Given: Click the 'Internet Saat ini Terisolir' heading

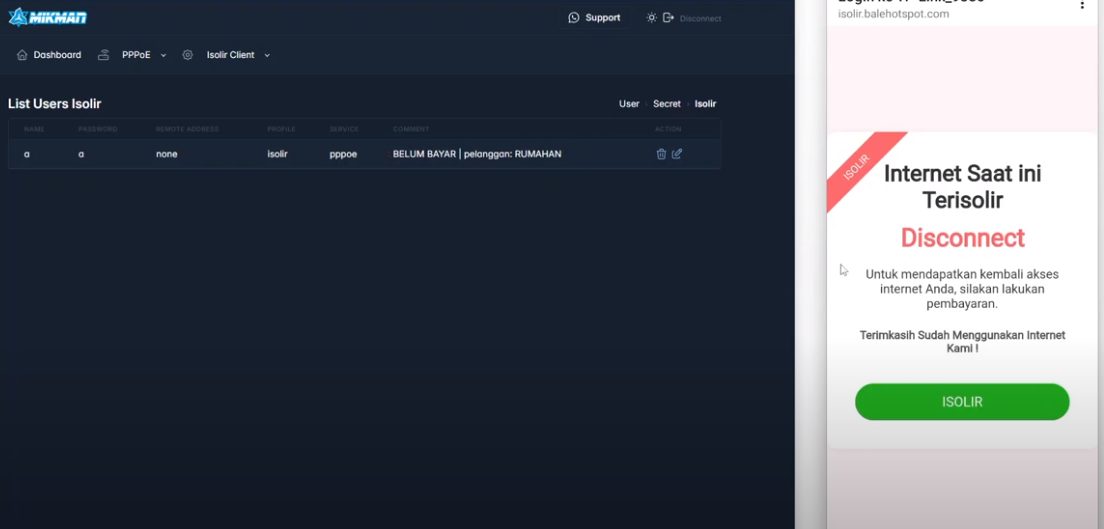Looking at the screenshot, I should (962, 187).
